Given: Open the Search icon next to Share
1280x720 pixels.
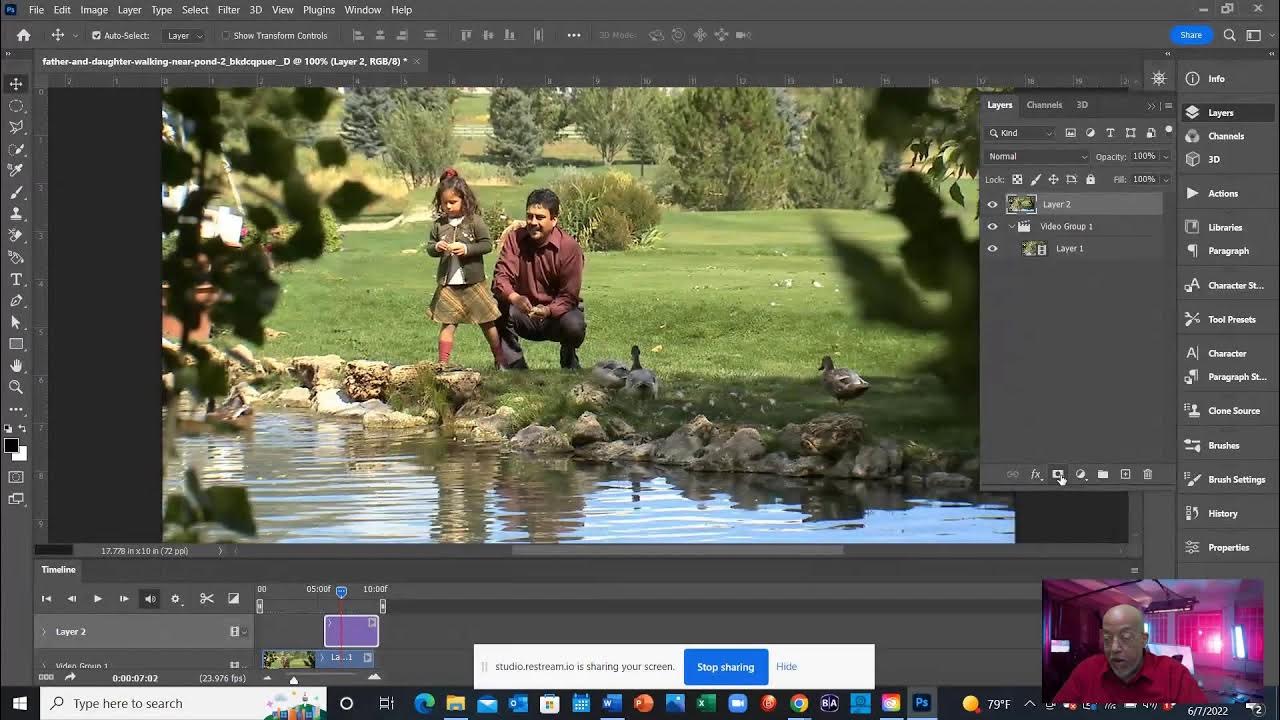Looking at the screenshot, I should tap(1230, 35).
